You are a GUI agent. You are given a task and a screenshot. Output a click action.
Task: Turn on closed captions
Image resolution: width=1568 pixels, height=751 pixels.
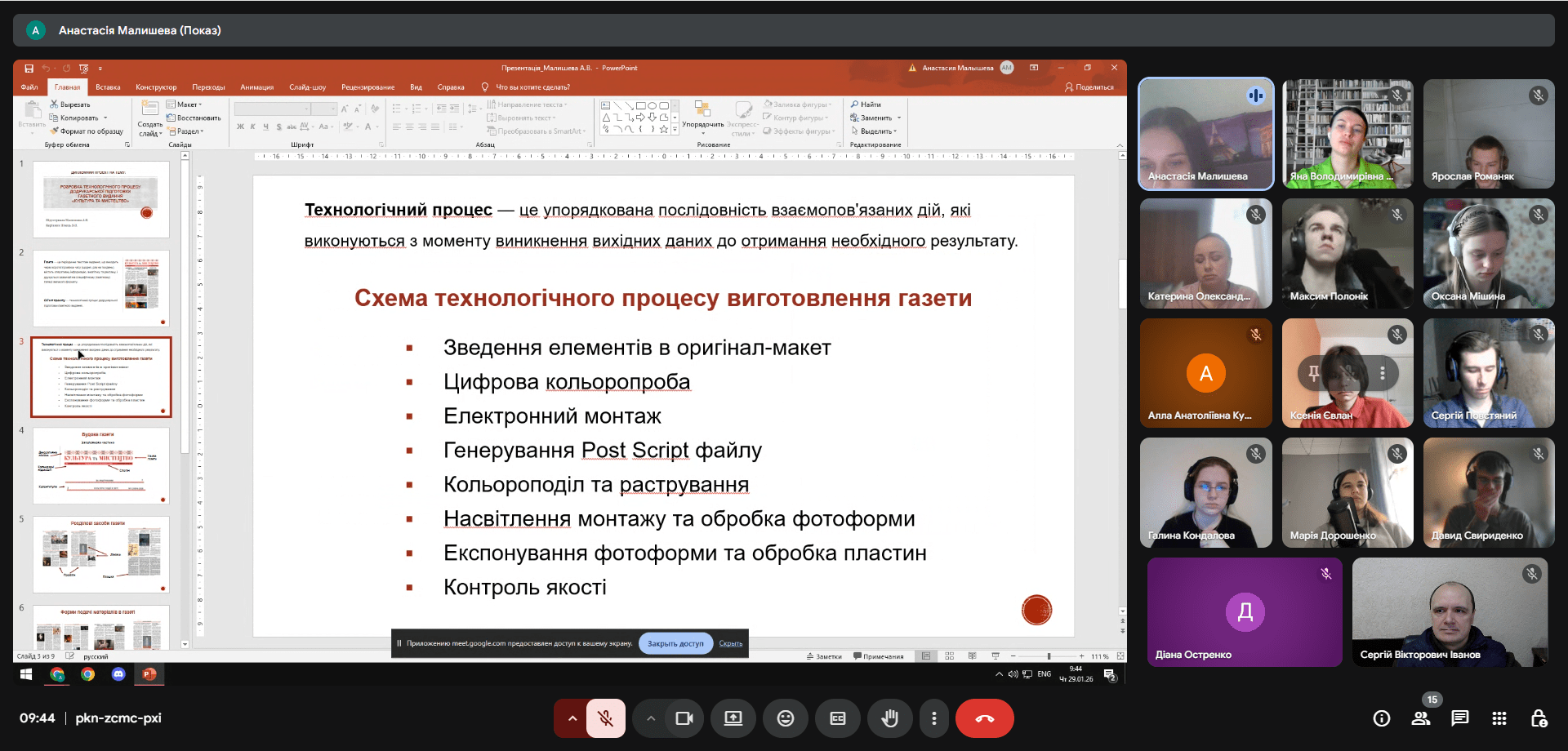pos(837,718)
